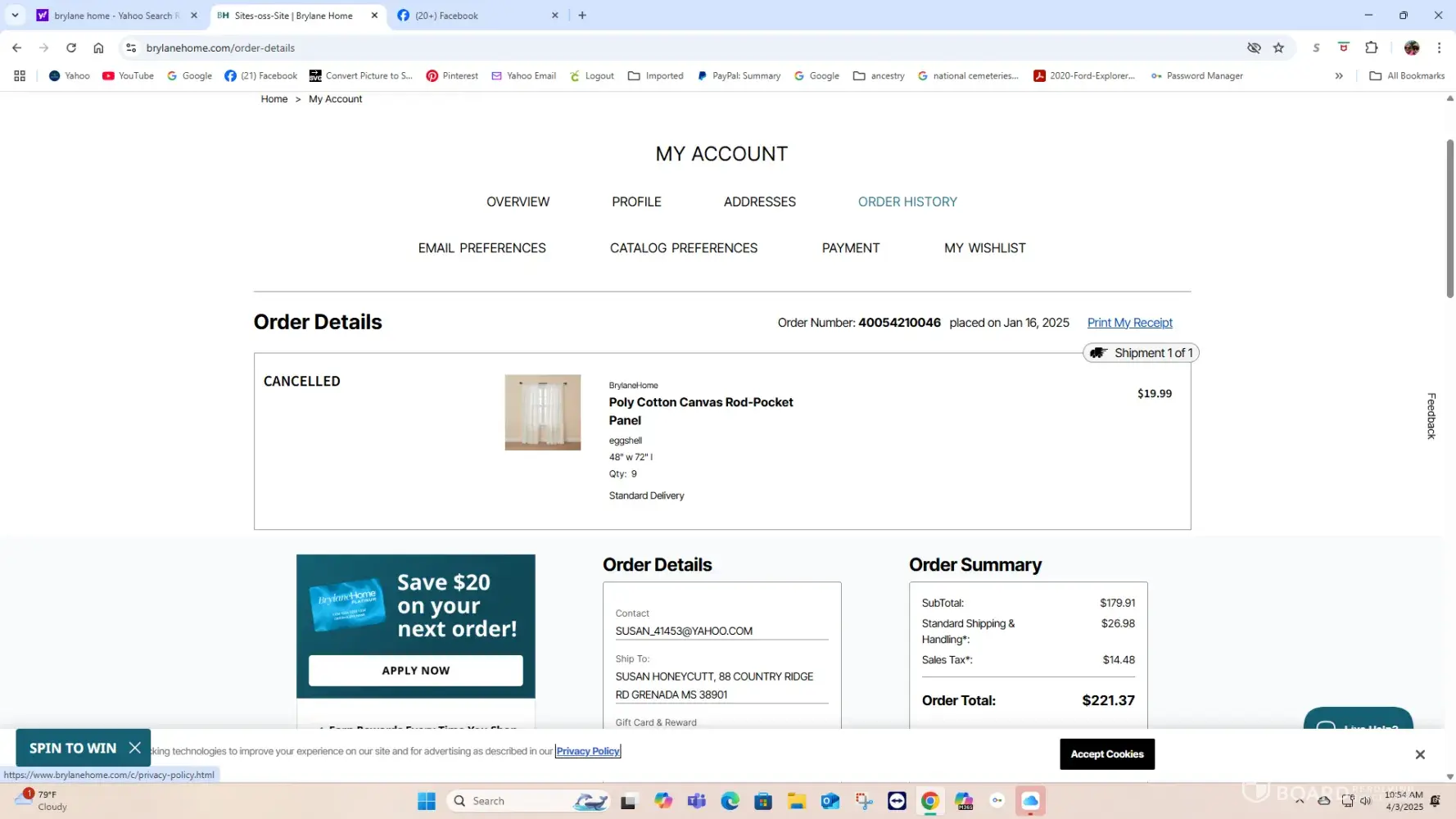The width and height of the screenshot is (1456, 819).
Task: Reload the Brylane Home page
Action: (x=71, y=48)
